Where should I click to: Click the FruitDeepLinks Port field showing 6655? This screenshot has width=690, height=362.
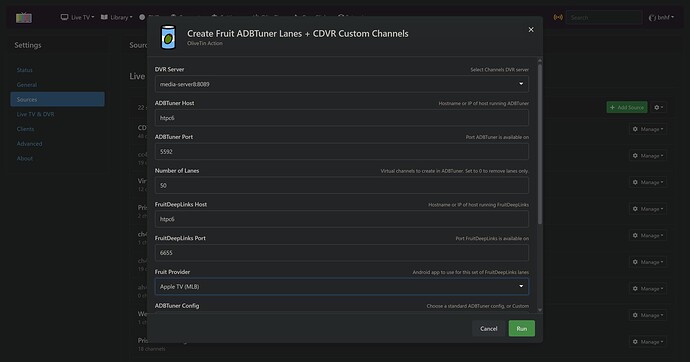click(341, 253)
